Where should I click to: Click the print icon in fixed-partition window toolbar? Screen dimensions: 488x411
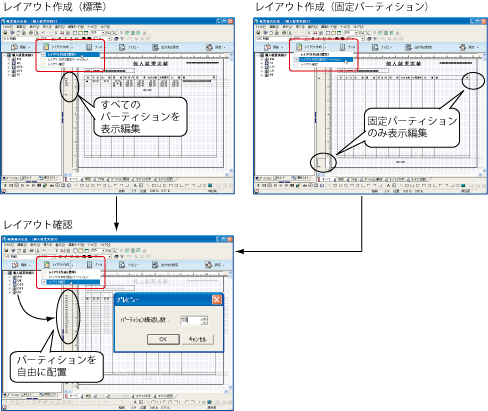pos(284,33)
